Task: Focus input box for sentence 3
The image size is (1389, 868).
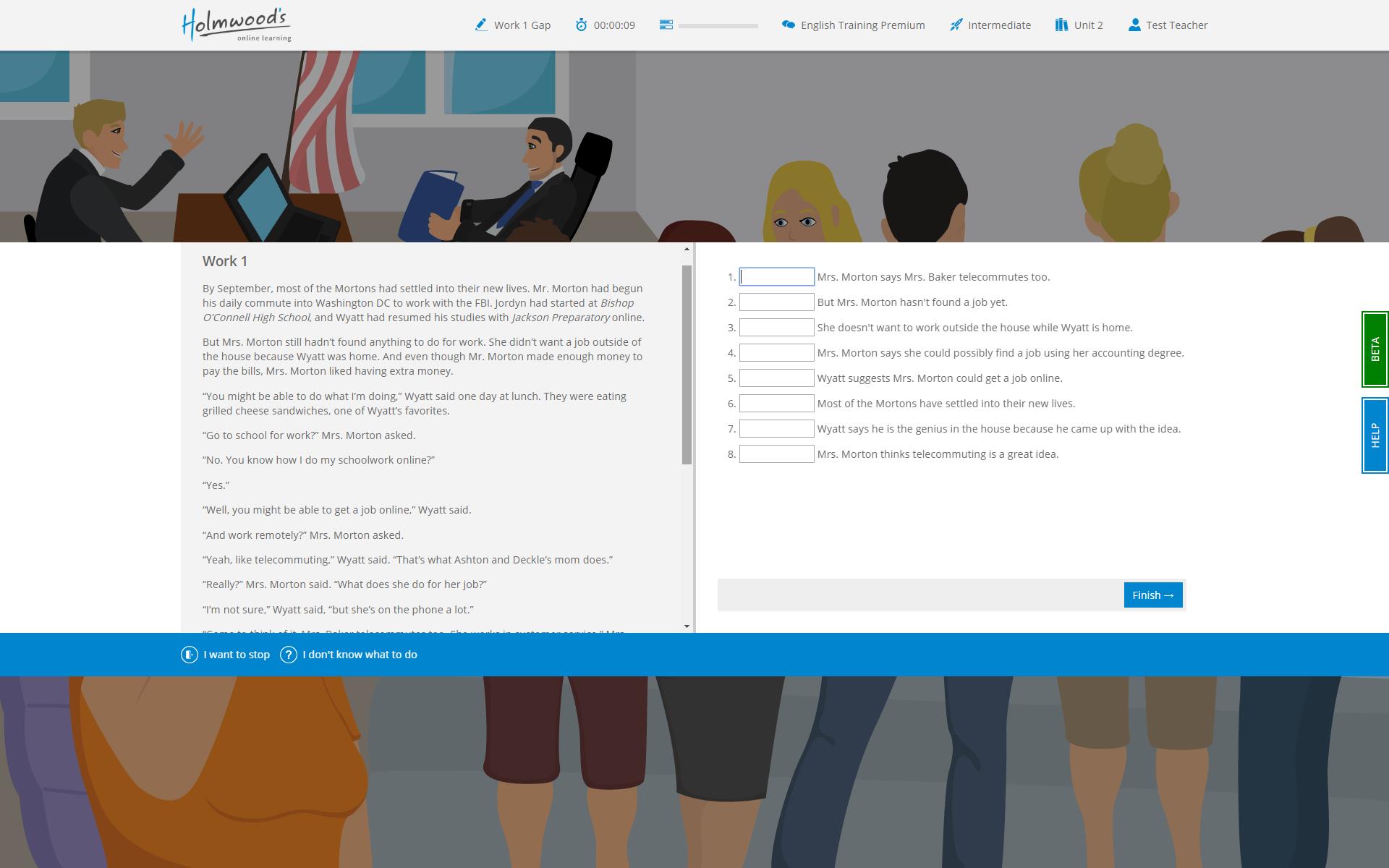Action: (x=776, y=328)
